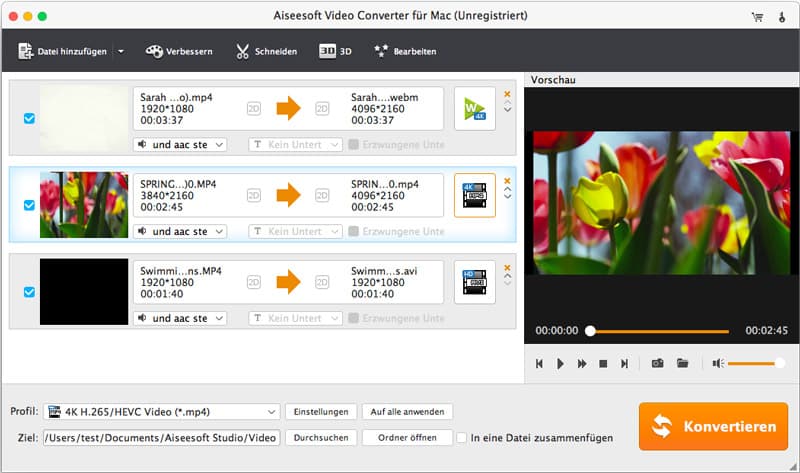
Task: Play the preview video
Action: tap(560, 363)
